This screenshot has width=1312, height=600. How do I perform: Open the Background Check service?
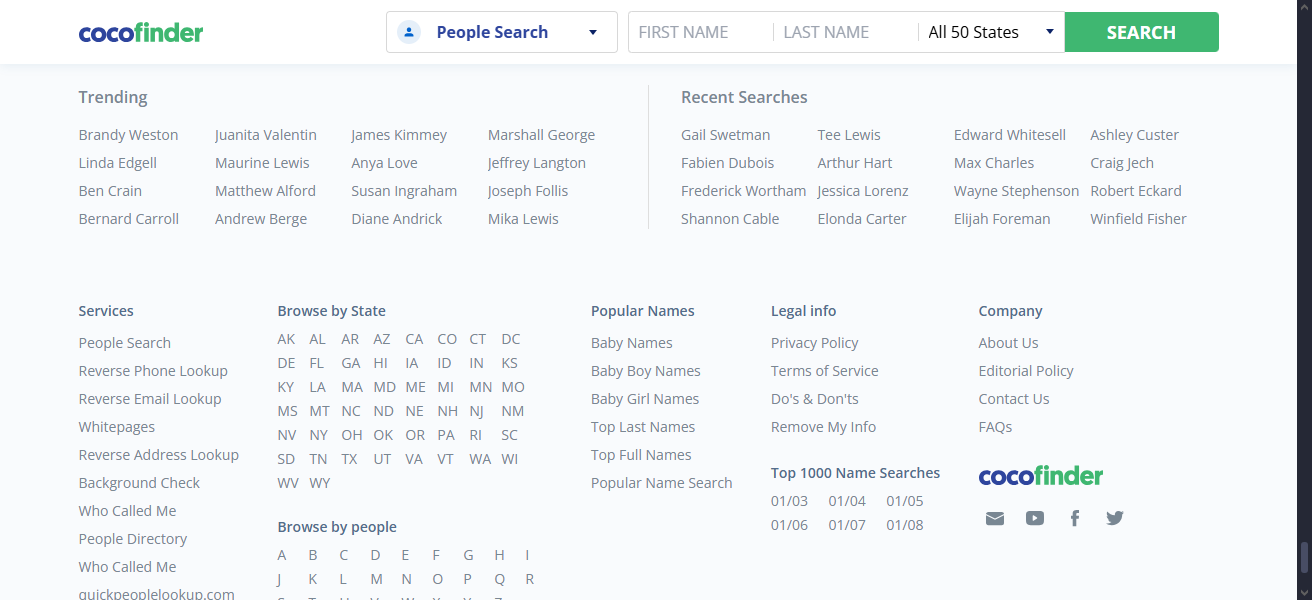pyautogui.click(x=139, y=482)
